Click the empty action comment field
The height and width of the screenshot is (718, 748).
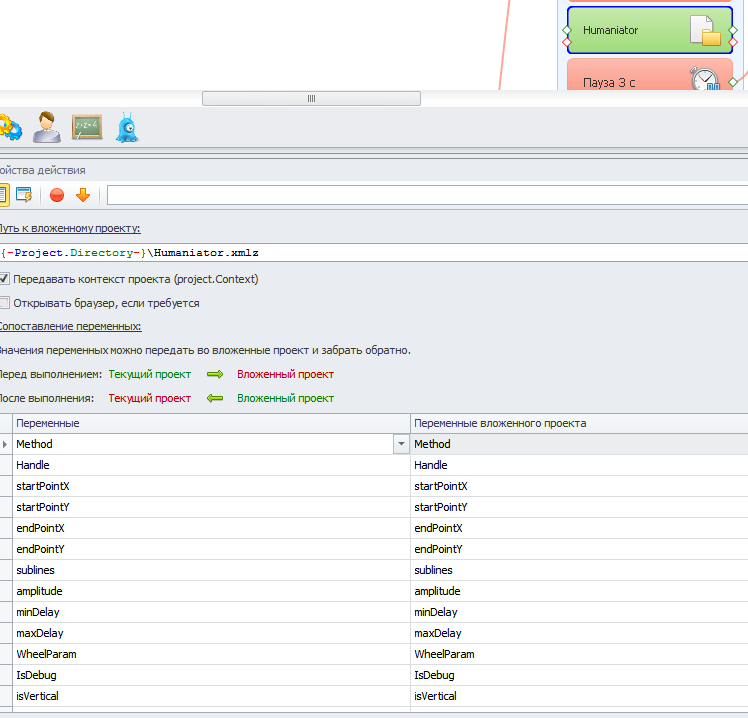[426, 195]
